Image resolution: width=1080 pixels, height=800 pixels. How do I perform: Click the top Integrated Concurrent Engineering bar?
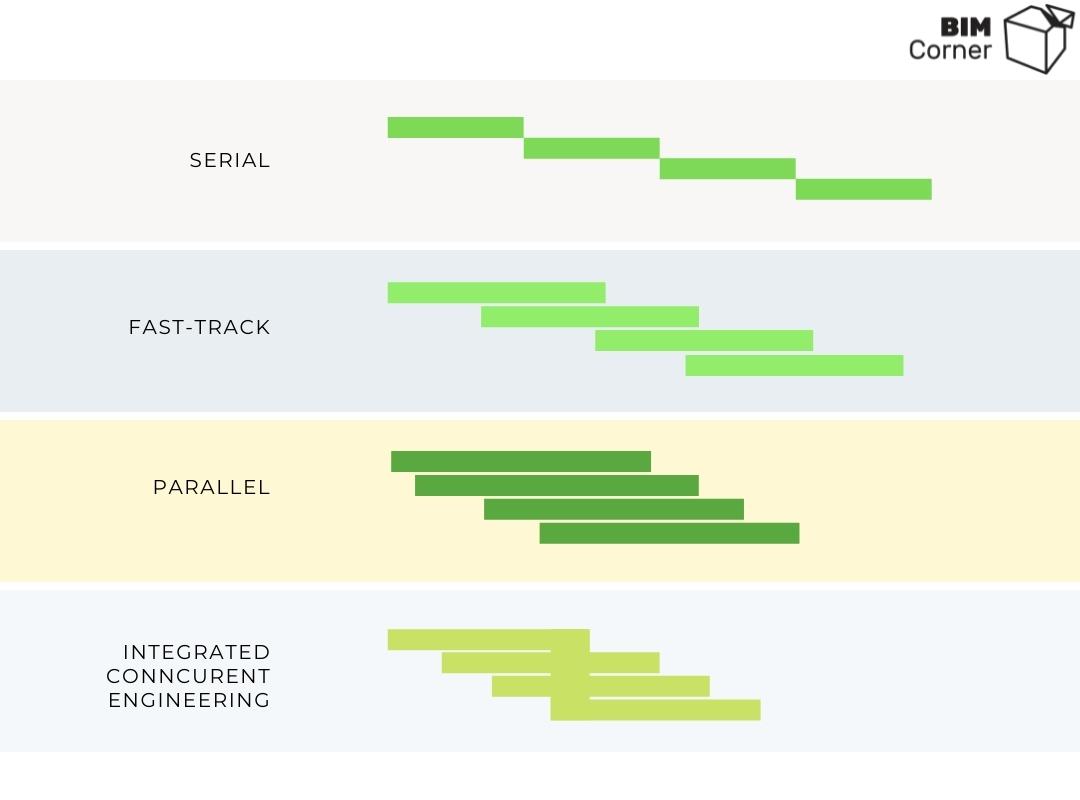click(x=488, y=639)
